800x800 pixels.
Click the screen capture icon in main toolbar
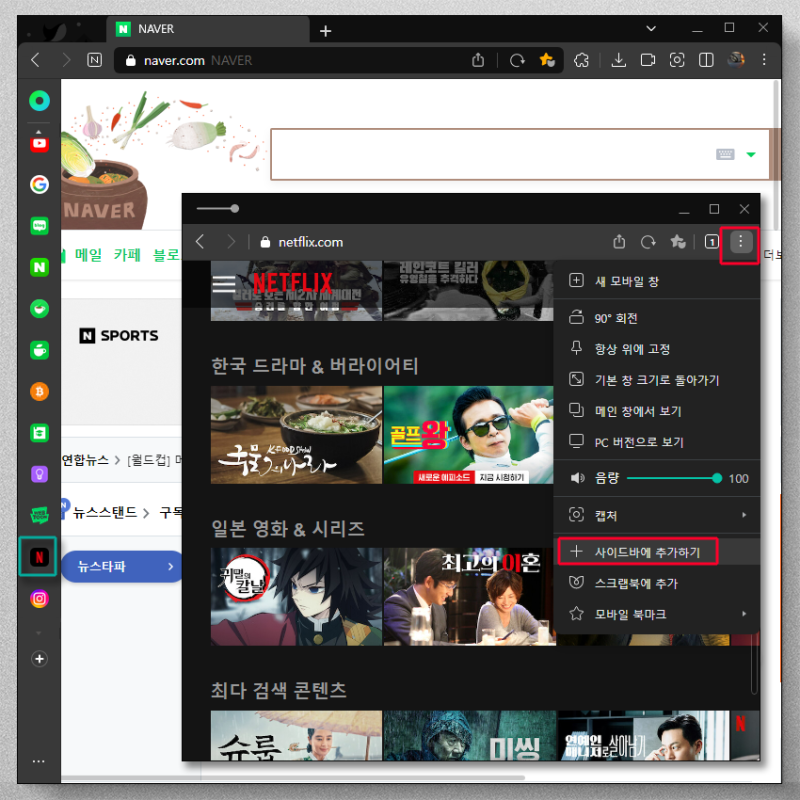[677, 60]
